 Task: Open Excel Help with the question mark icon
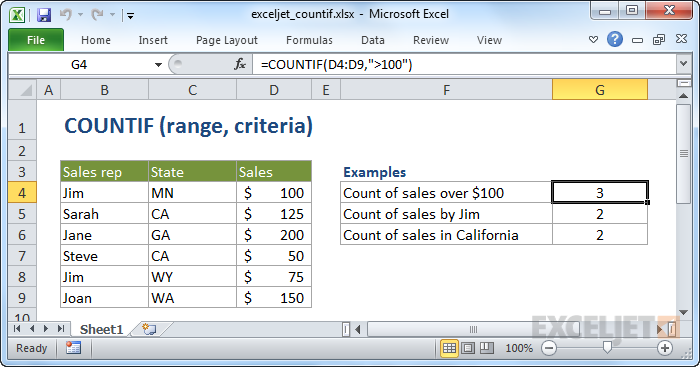pos(615,40)
